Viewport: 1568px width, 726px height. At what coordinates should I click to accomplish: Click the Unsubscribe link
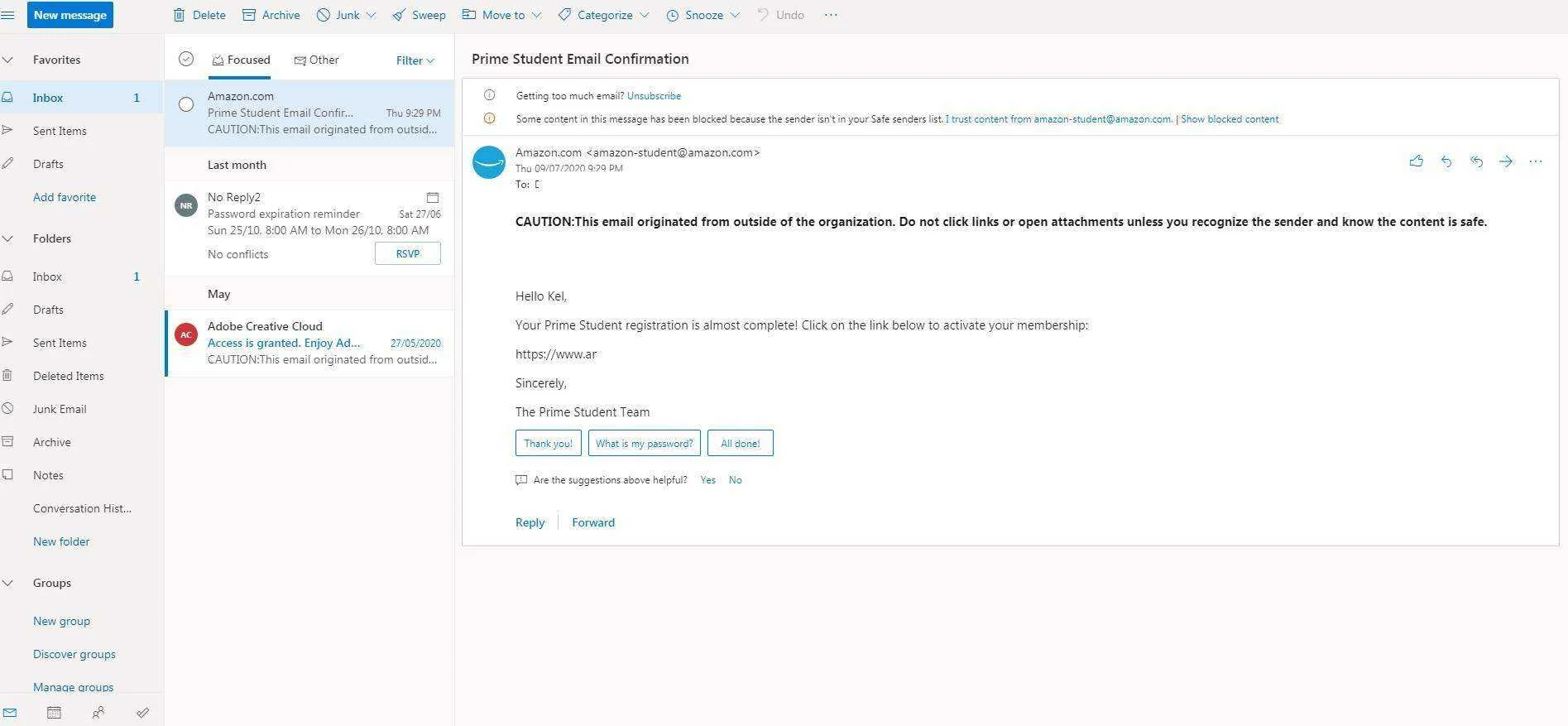tap(654, 96)
